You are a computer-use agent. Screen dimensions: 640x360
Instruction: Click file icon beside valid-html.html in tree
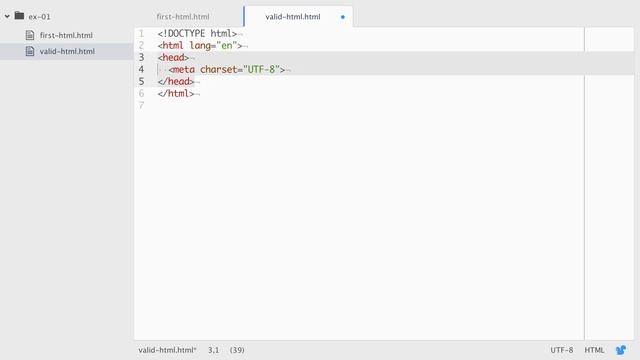click(x=30, y=51)
